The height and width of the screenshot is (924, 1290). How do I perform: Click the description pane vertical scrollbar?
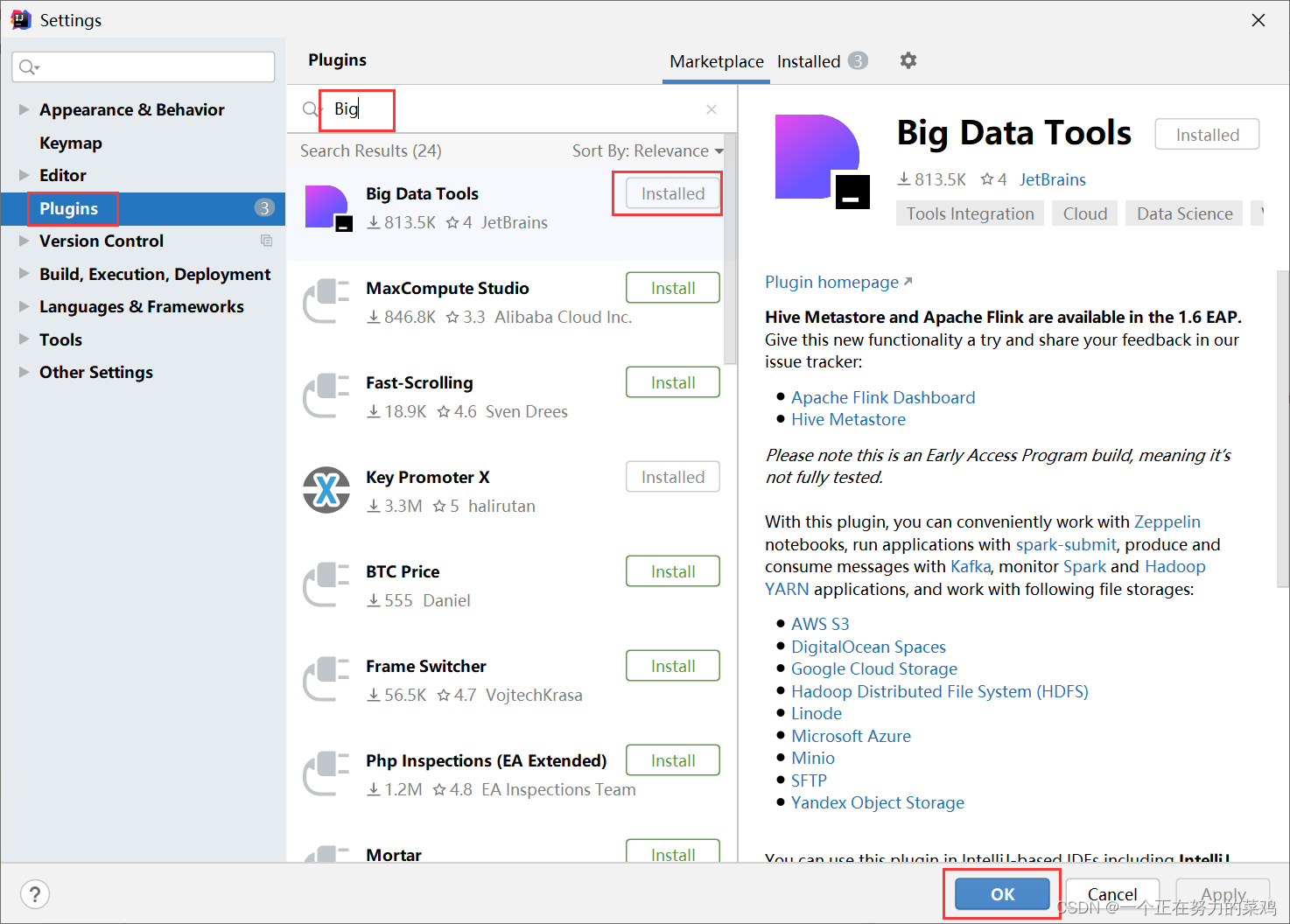pos(1283,429)
